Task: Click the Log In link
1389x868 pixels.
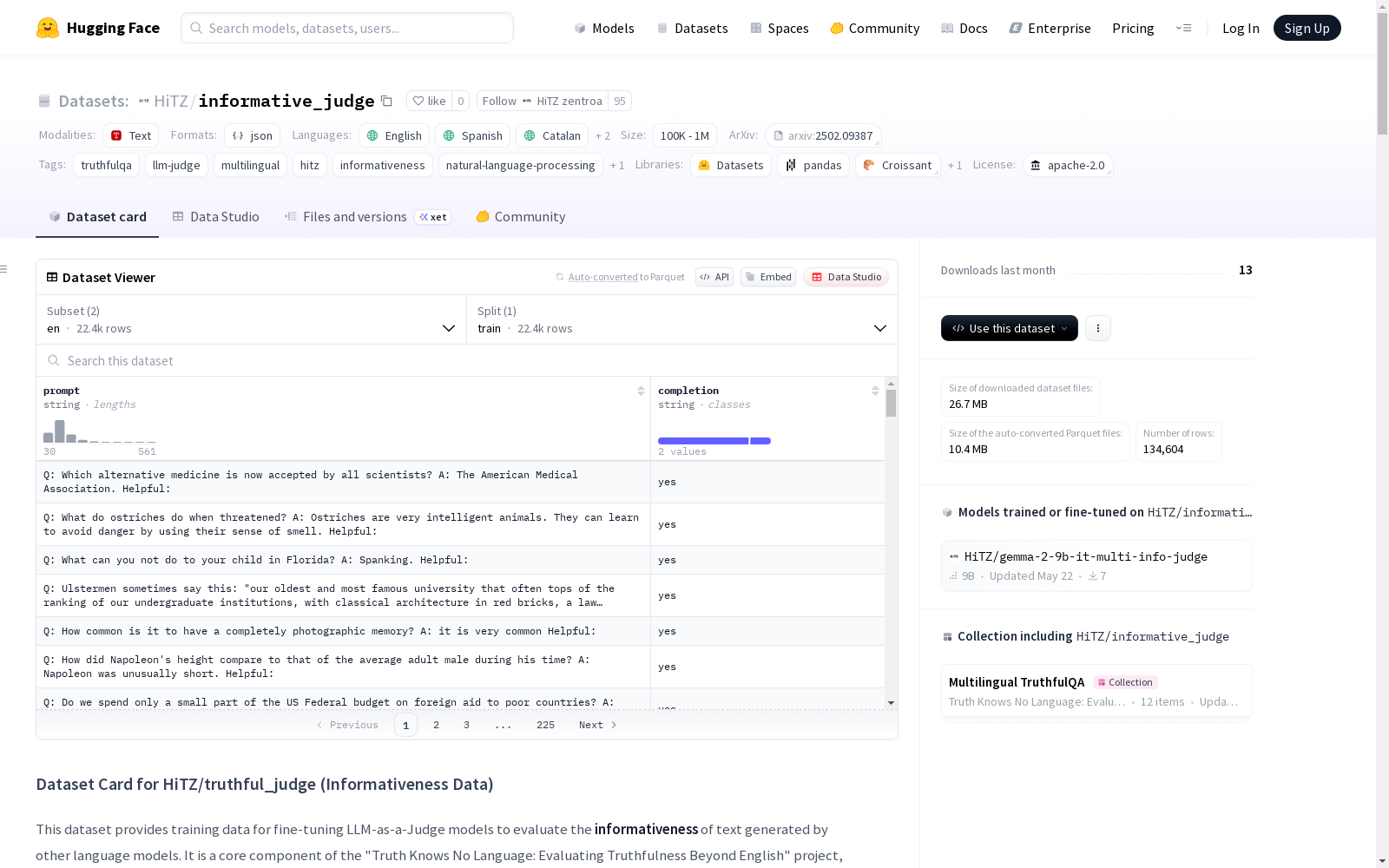Action: (x=1241, y=28)
